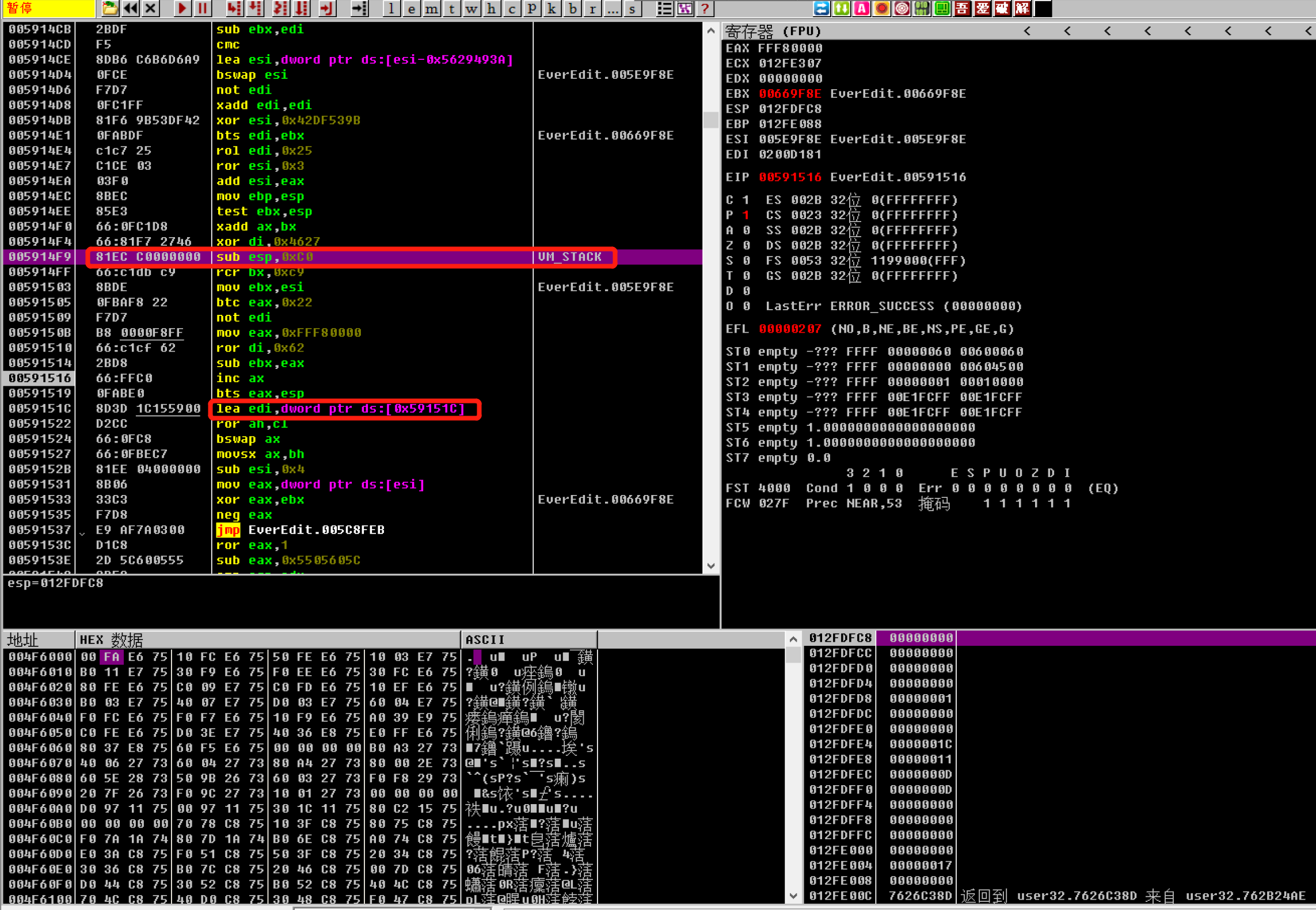Select the stack row at 012FDFC8
This screenshot has width=1316, height=910.
pyautogui.click(x=1059, y=638)
